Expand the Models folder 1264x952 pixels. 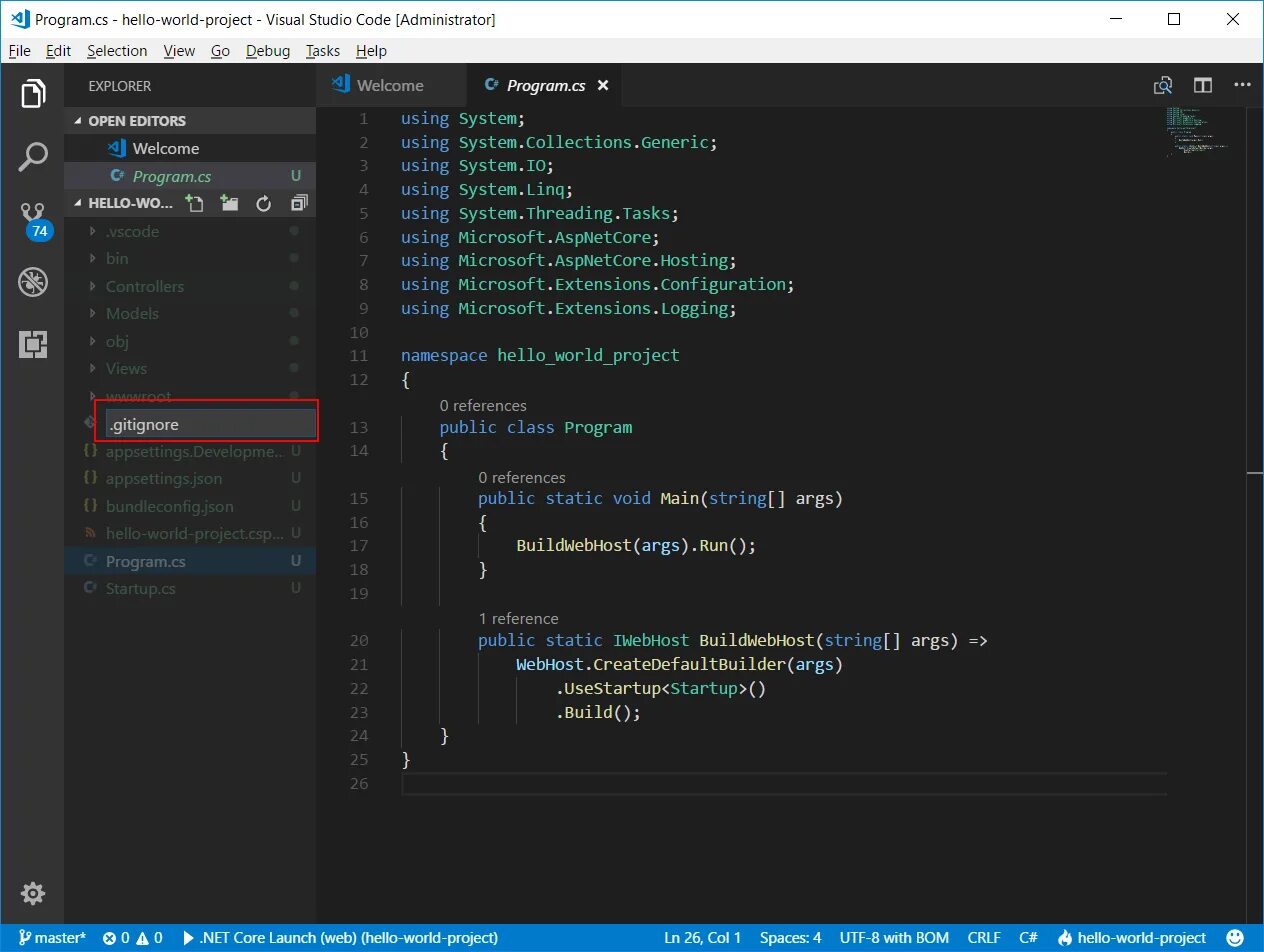click(190, 313)
